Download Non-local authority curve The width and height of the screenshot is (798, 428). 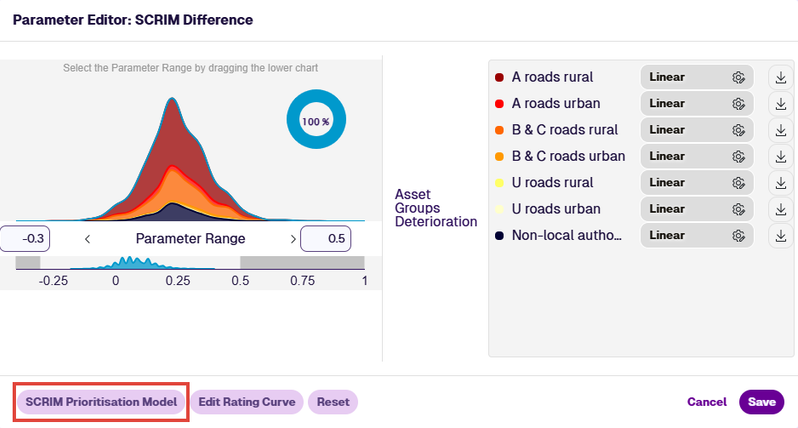pyautogui.click(x=781, y=236)
